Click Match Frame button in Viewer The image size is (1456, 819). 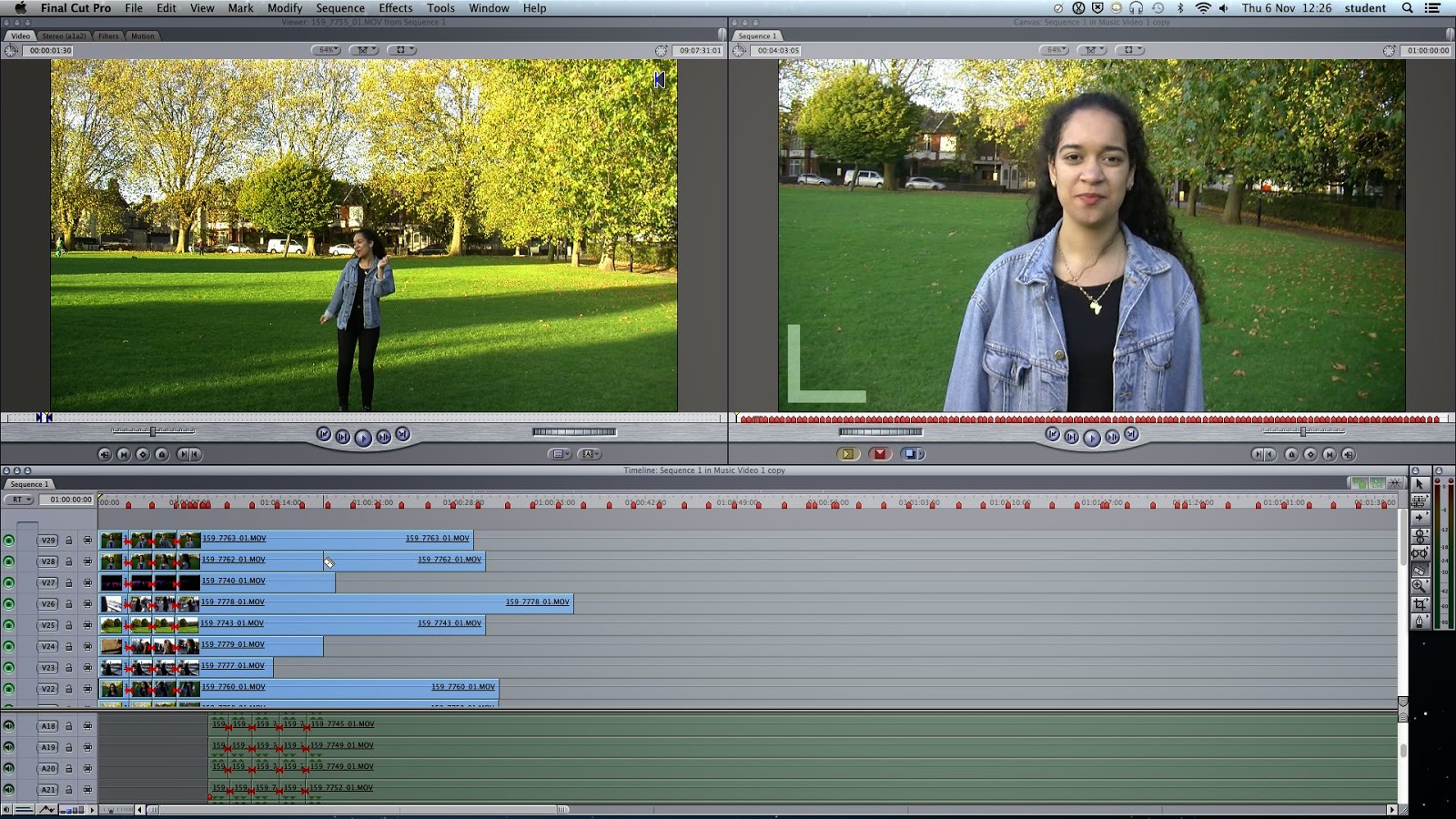105,454
